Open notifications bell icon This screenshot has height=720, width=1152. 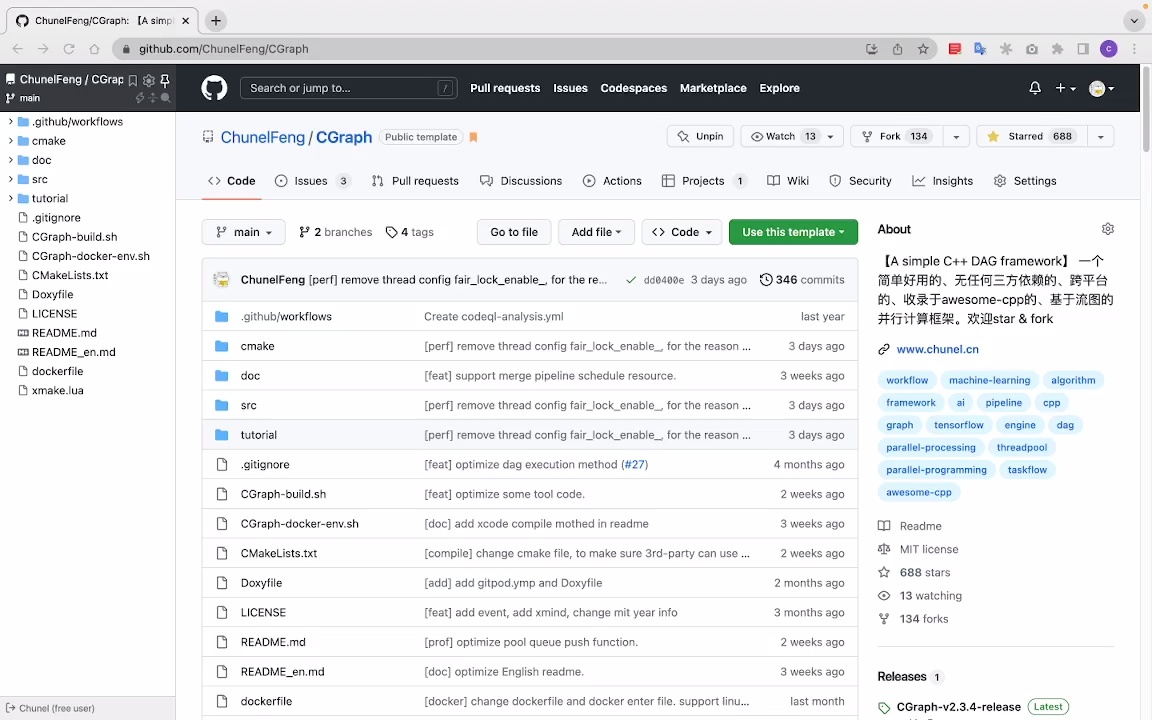point(1034,88)
